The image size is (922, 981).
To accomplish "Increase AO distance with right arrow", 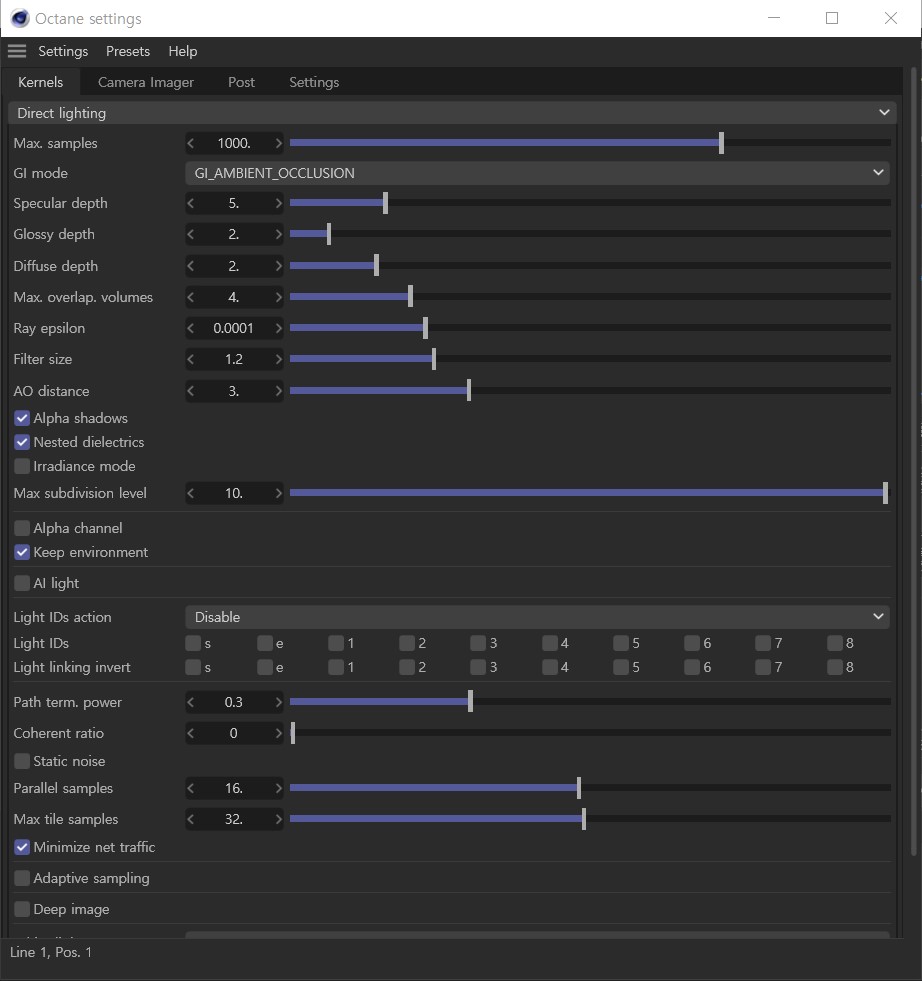I will point(278,391).
